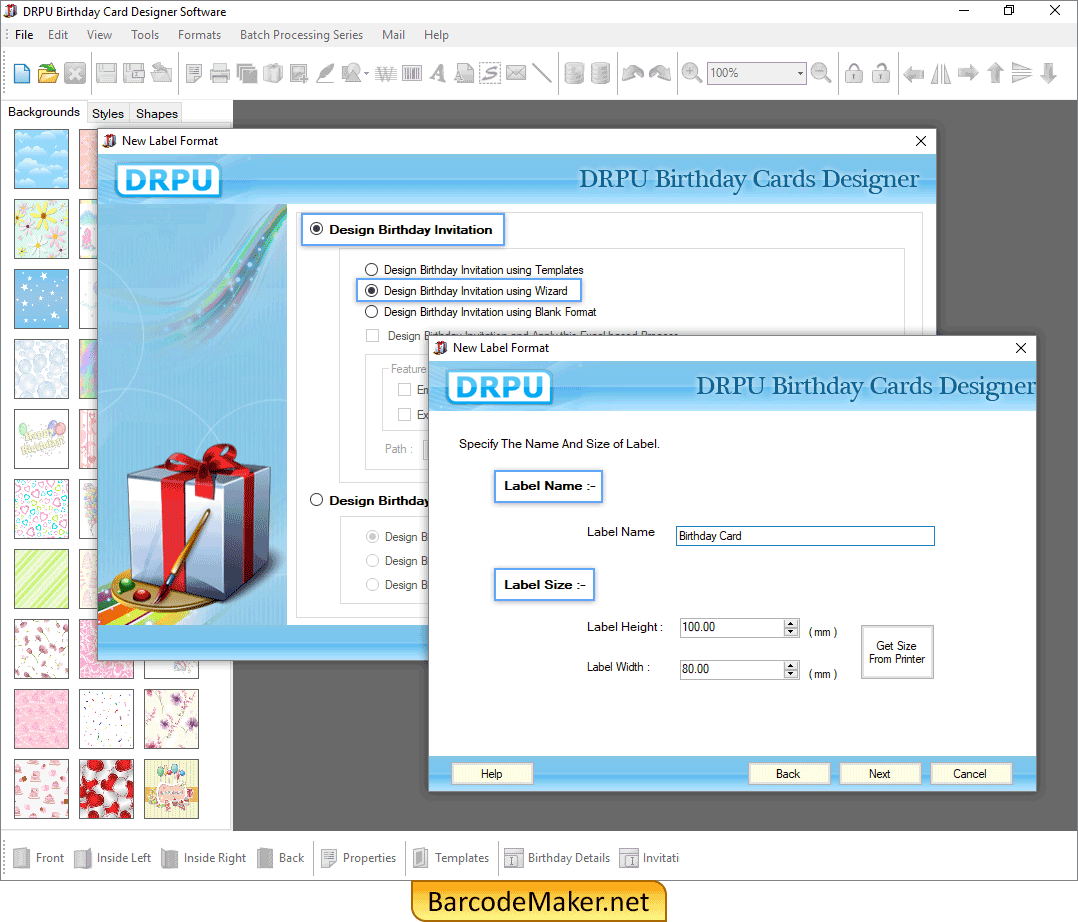Open the File menu
This screenshot has width=1078, height=922.
(x=24, y=34)
